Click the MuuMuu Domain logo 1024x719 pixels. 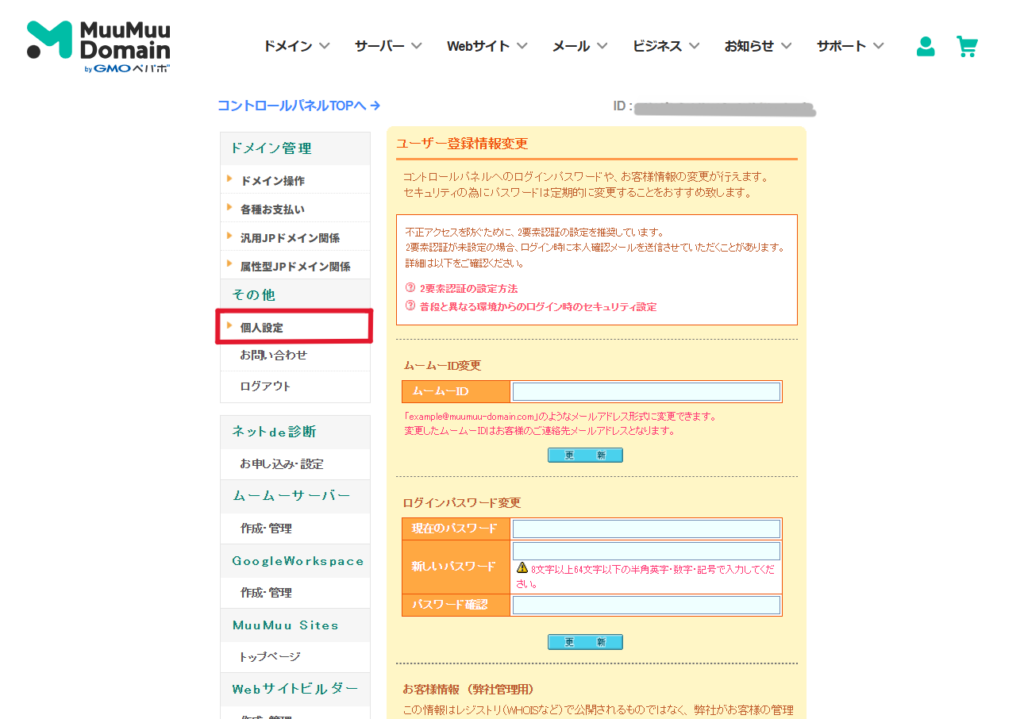pyautogui.click(x=98, y=46)
